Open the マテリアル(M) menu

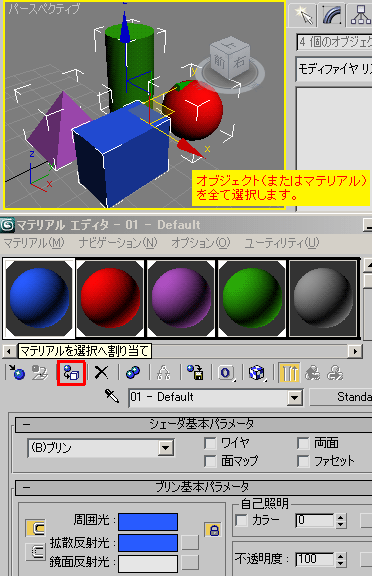33,243
